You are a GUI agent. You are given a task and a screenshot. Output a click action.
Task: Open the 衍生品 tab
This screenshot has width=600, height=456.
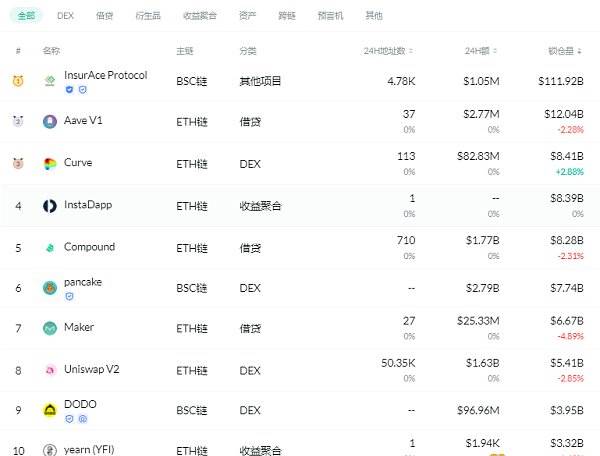tap(148, 16)
